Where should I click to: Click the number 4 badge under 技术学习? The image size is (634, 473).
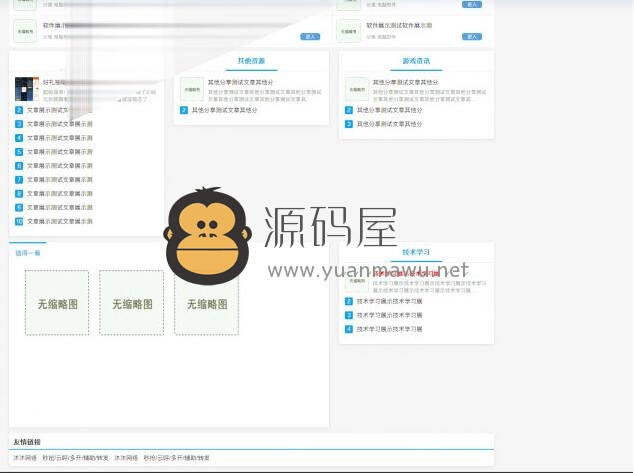pyautogui.click(x=349, y=329)
